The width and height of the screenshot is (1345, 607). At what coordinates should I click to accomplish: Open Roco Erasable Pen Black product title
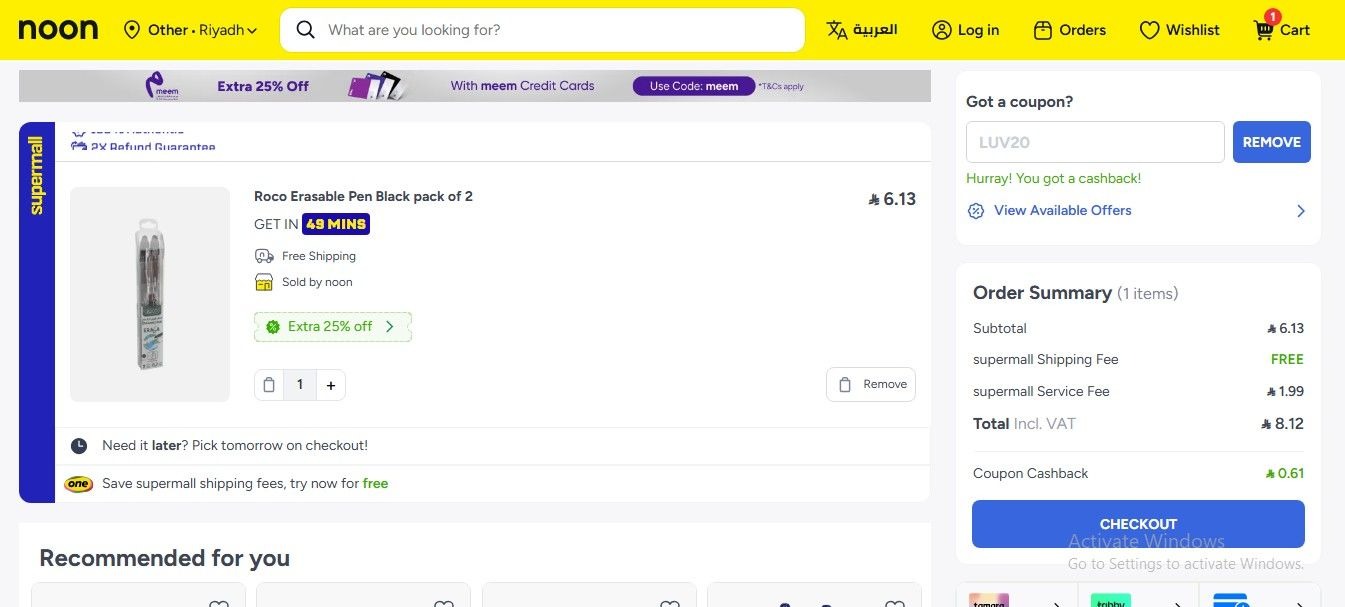363,196
